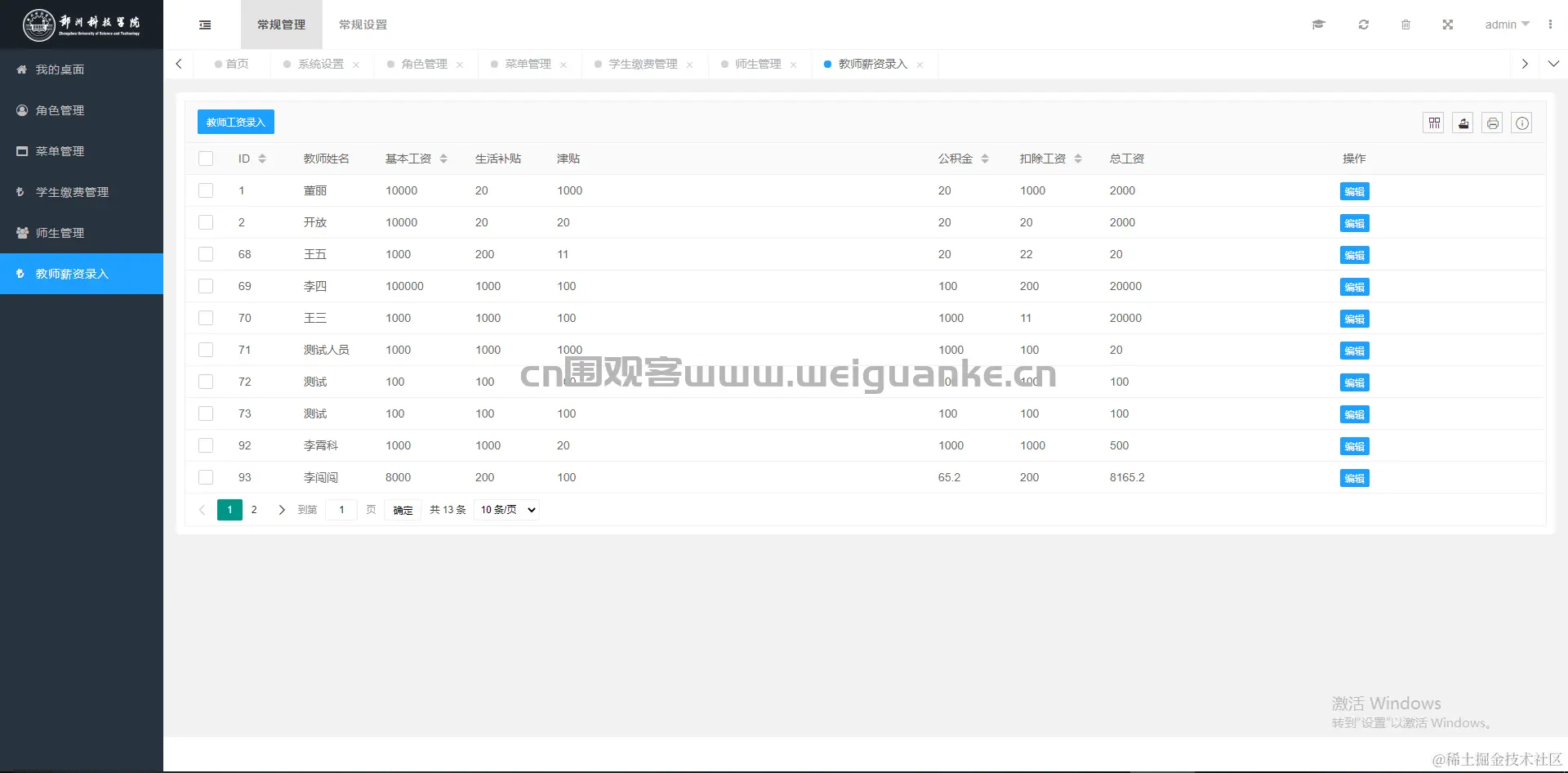Screen dimensions: 1568x773
Task: Select the 常规管理 top tab
Action: [x=282, y=25]
